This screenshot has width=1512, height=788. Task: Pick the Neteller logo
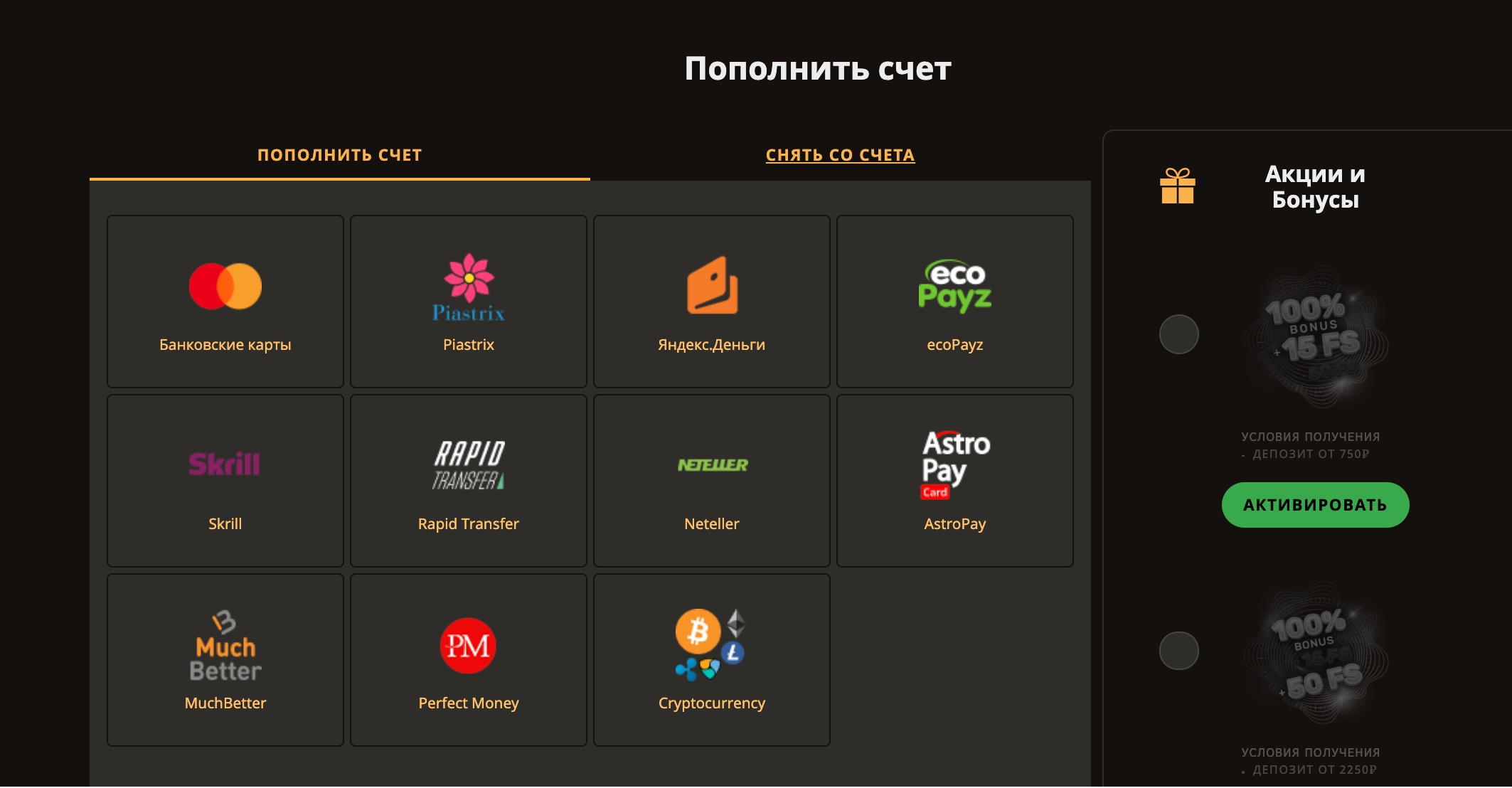click(x=712, y=465)
